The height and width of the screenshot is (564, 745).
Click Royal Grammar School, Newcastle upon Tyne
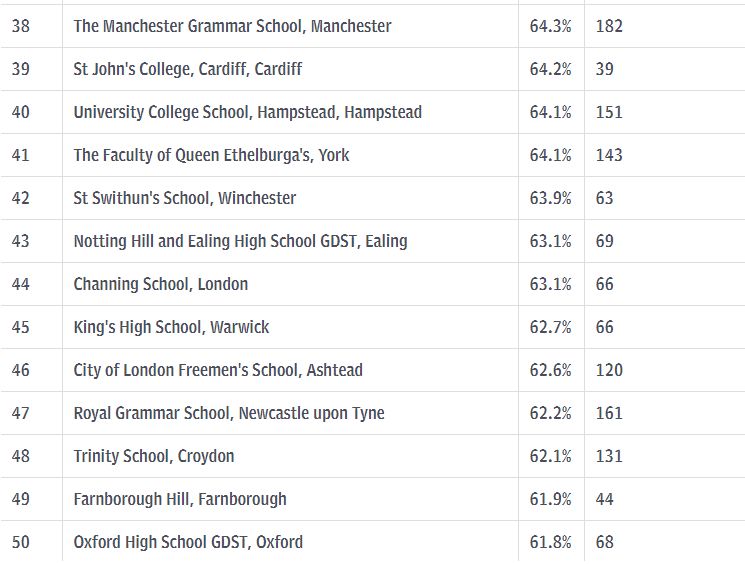(x=229, y=413)
